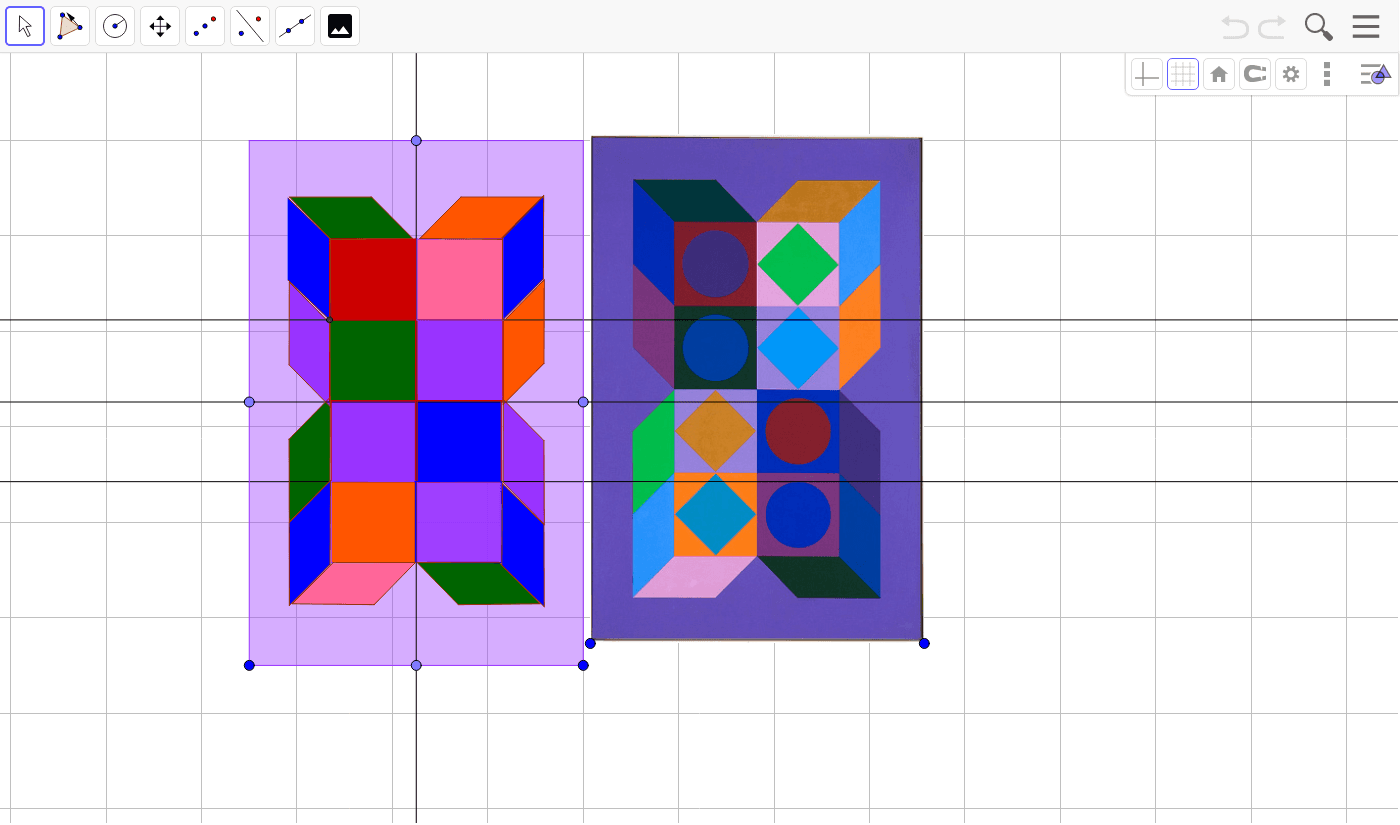Open more options three-dot menu
Viewport: 1400px width, 825px height.
point(1327,74)
